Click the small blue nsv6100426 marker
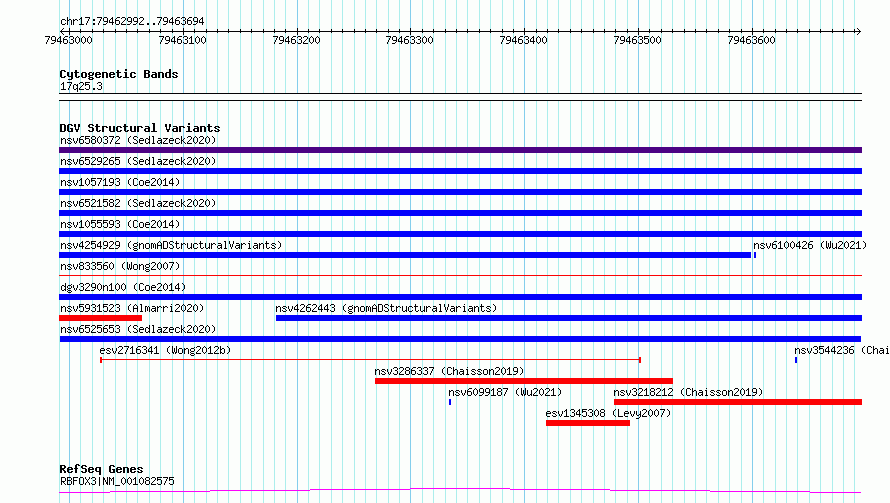Screen dimensions: 890x503 point(755,255)
